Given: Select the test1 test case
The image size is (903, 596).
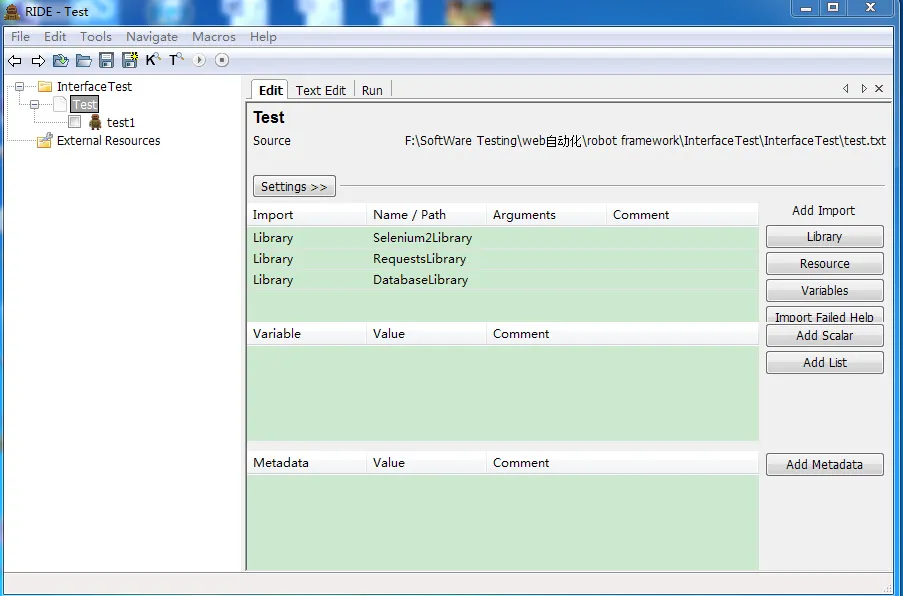Looking at the screenshot, I should pos(121,123).
